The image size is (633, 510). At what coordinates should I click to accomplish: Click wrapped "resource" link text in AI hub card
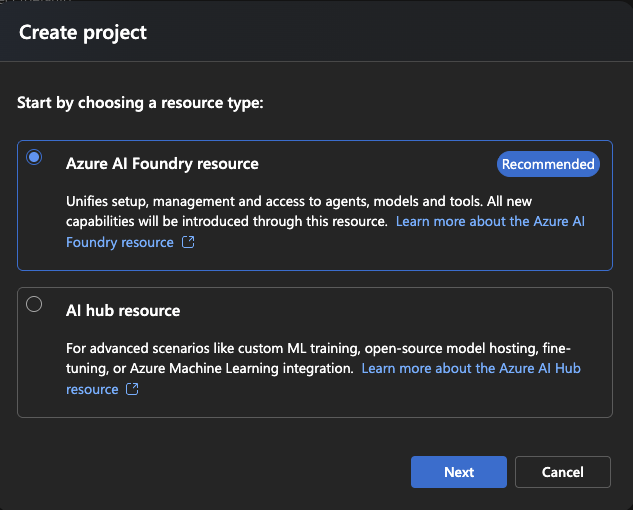click(x=92, y=390)
